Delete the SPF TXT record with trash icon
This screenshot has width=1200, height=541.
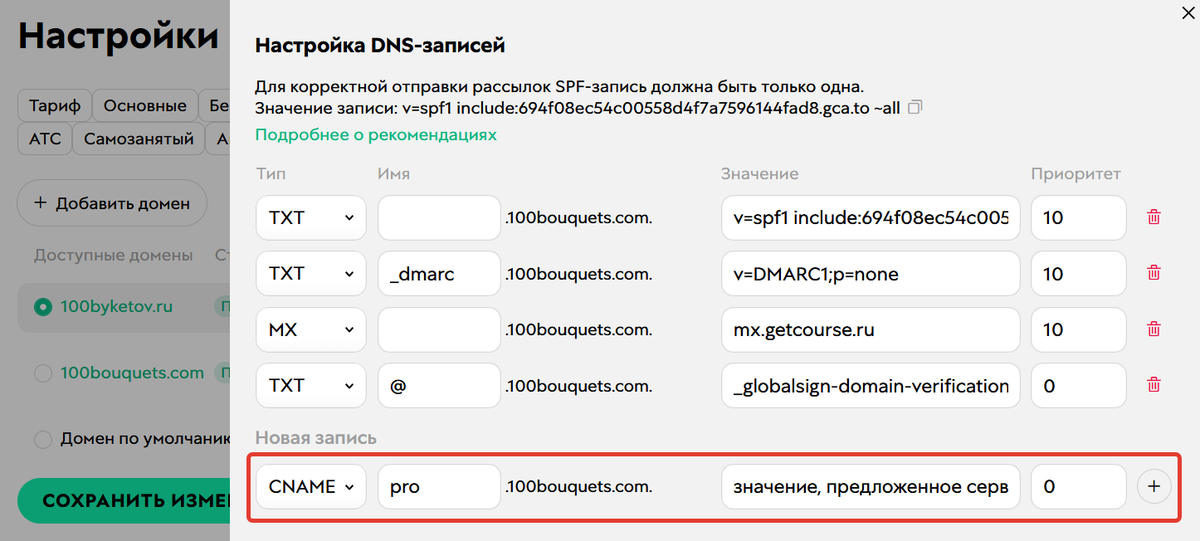pos(1153,217)
